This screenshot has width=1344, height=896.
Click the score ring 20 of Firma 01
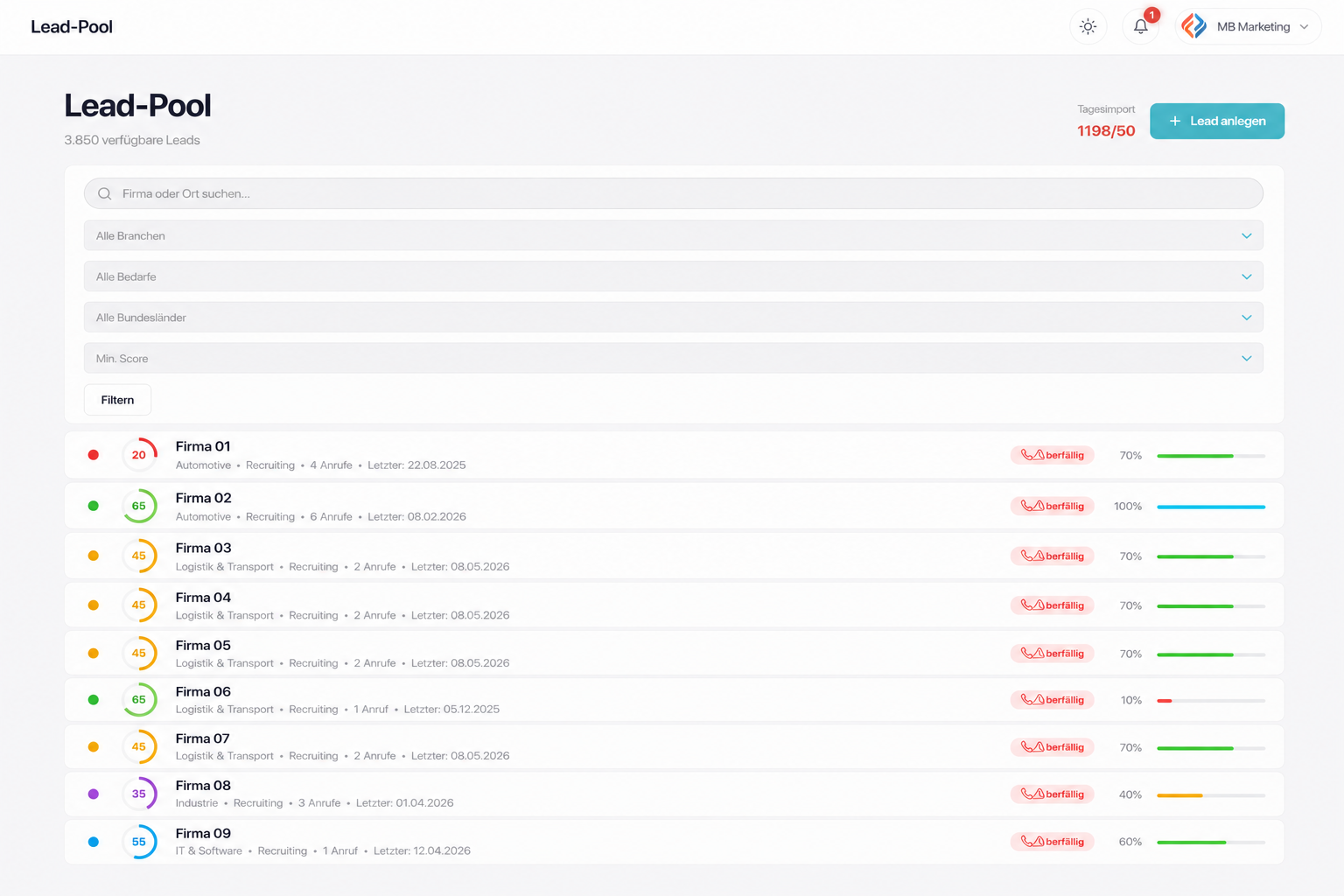click(x=139, y=455)
